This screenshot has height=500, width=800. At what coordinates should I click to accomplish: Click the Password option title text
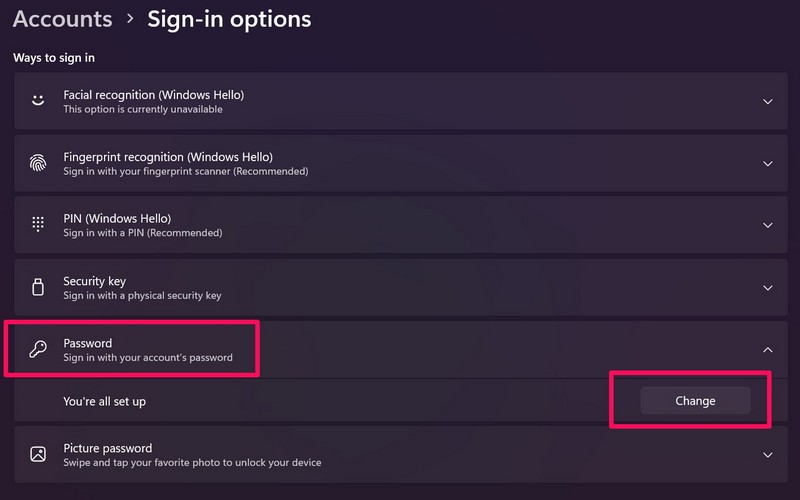[87, 343]
